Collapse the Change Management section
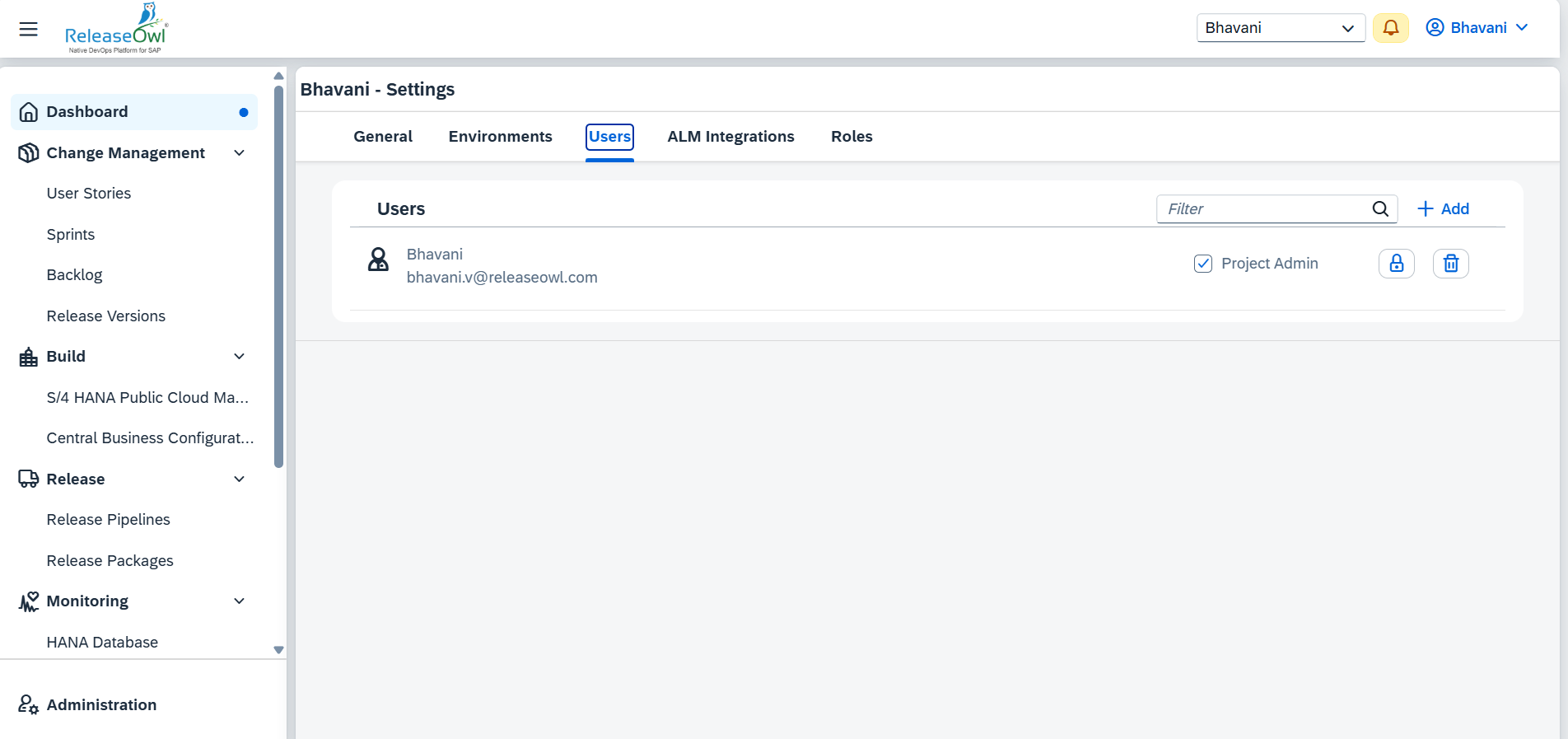 pos(239,153)
